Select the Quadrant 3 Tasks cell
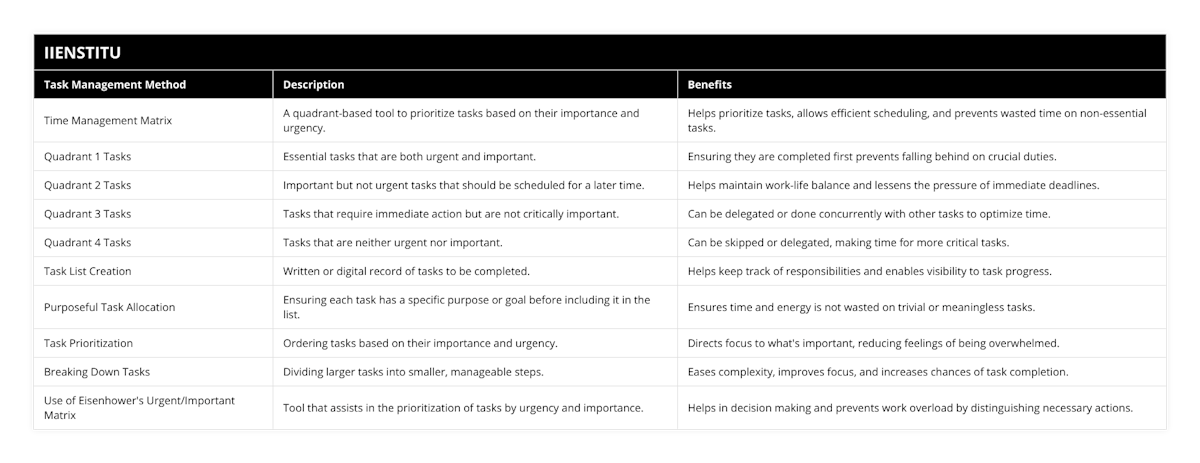Screen dimensions: 1200x463 pyautogui.click(x=88, y=214)
